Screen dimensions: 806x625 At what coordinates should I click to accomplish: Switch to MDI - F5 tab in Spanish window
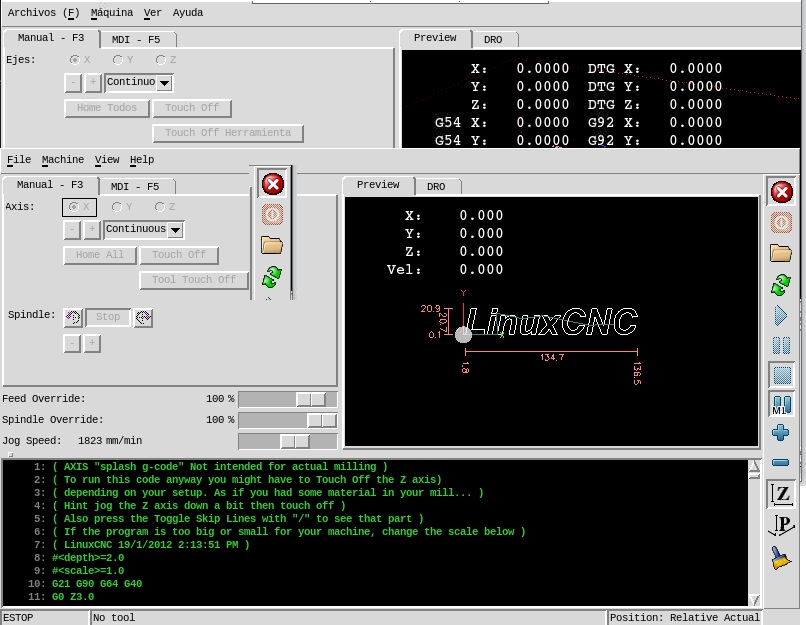[x=136, y=40]
